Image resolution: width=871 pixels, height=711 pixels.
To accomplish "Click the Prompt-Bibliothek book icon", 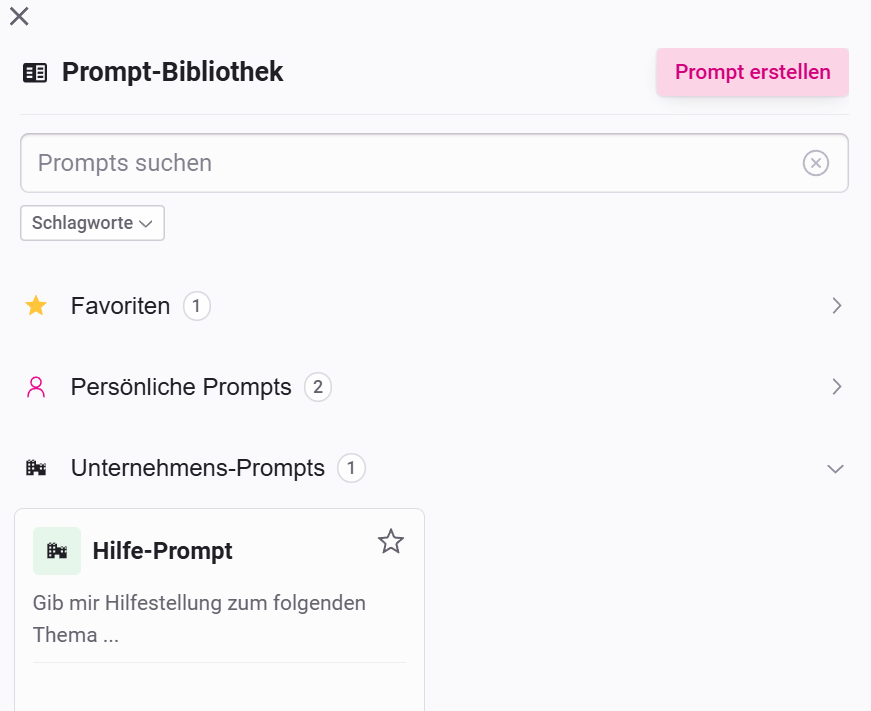I will pyautogui.click(x=35, y=72).
